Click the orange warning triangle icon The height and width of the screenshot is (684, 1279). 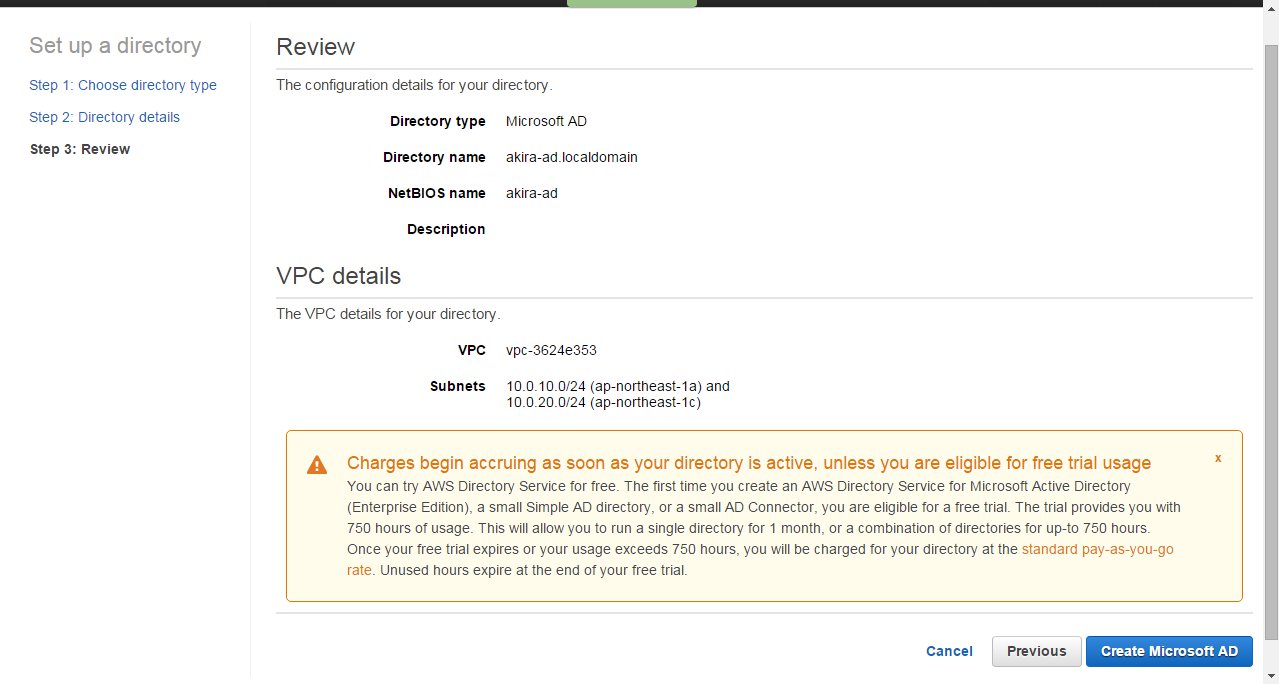pos(317,465)
